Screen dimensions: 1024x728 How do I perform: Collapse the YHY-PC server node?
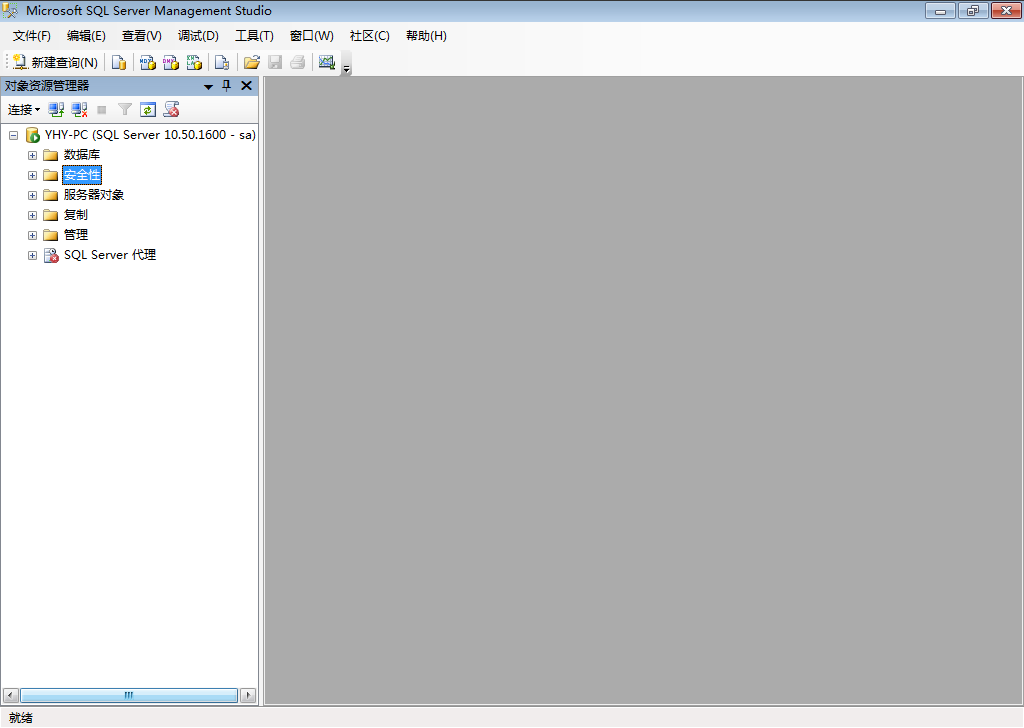13,135
